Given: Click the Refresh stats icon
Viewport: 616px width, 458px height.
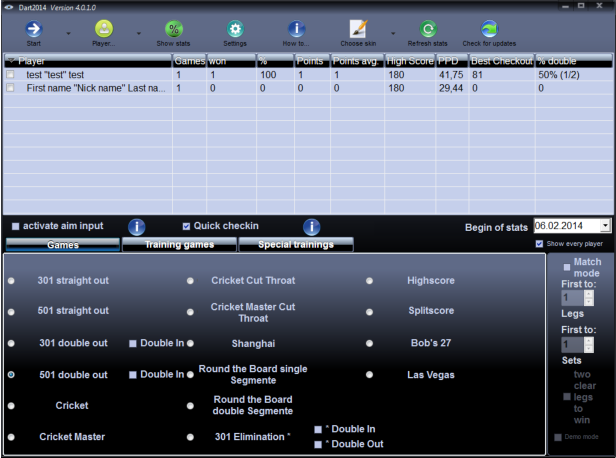Looking at the screenshot, I should coord(428,29).
